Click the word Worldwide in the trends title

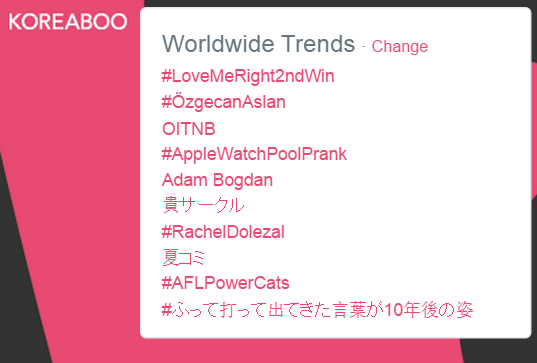click(218, 43)
